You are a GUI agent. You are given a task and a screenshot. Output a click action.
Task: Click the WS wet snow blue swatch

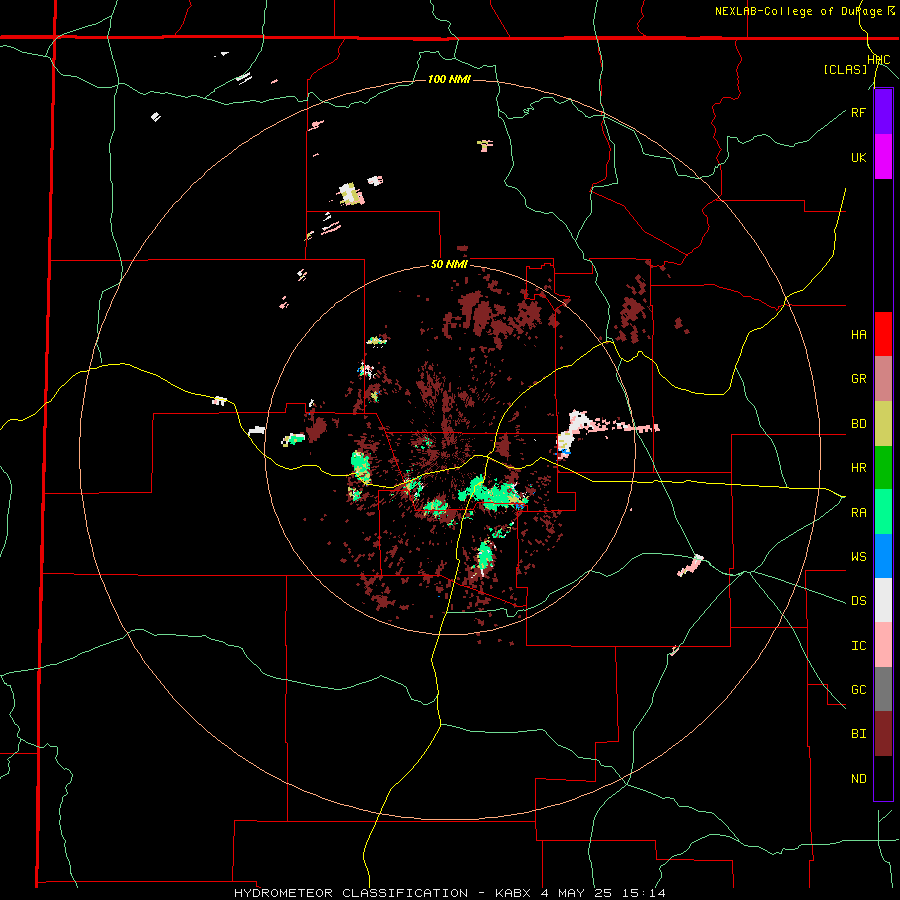(x=883, y=556)
